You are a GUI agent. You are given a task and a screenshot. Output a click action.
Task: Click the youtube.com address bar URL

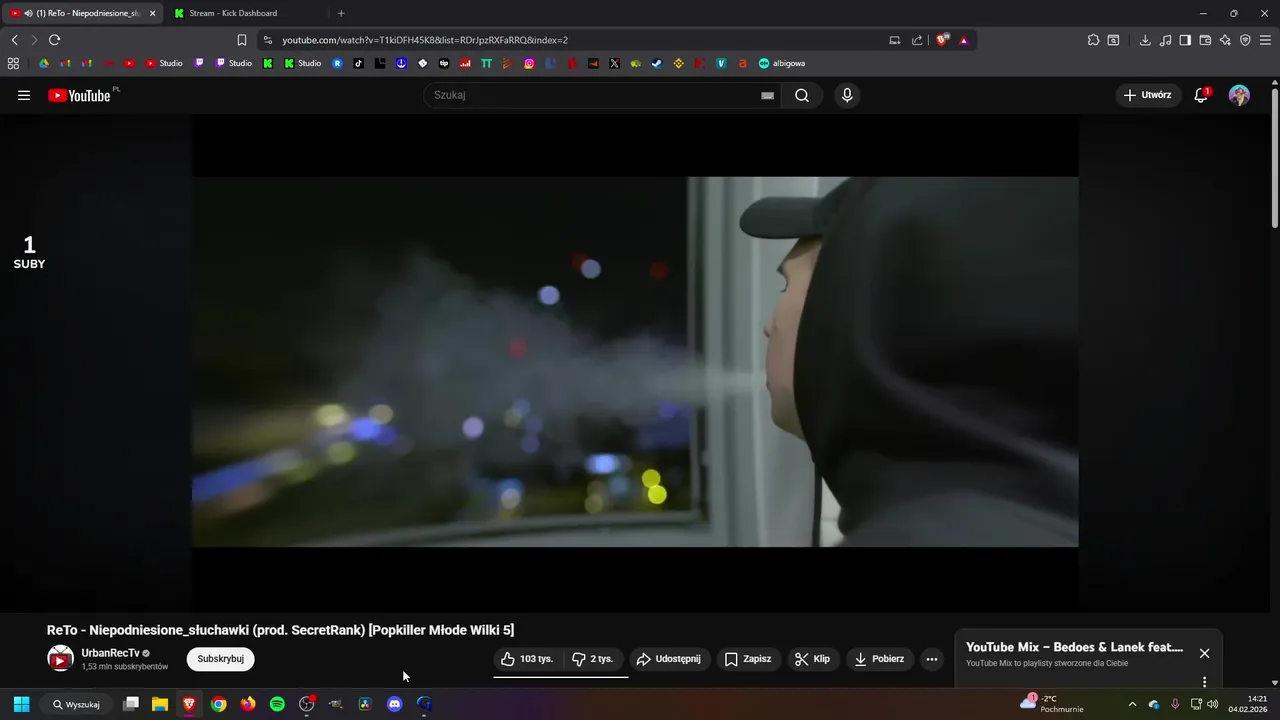click(x=425, y=40)
